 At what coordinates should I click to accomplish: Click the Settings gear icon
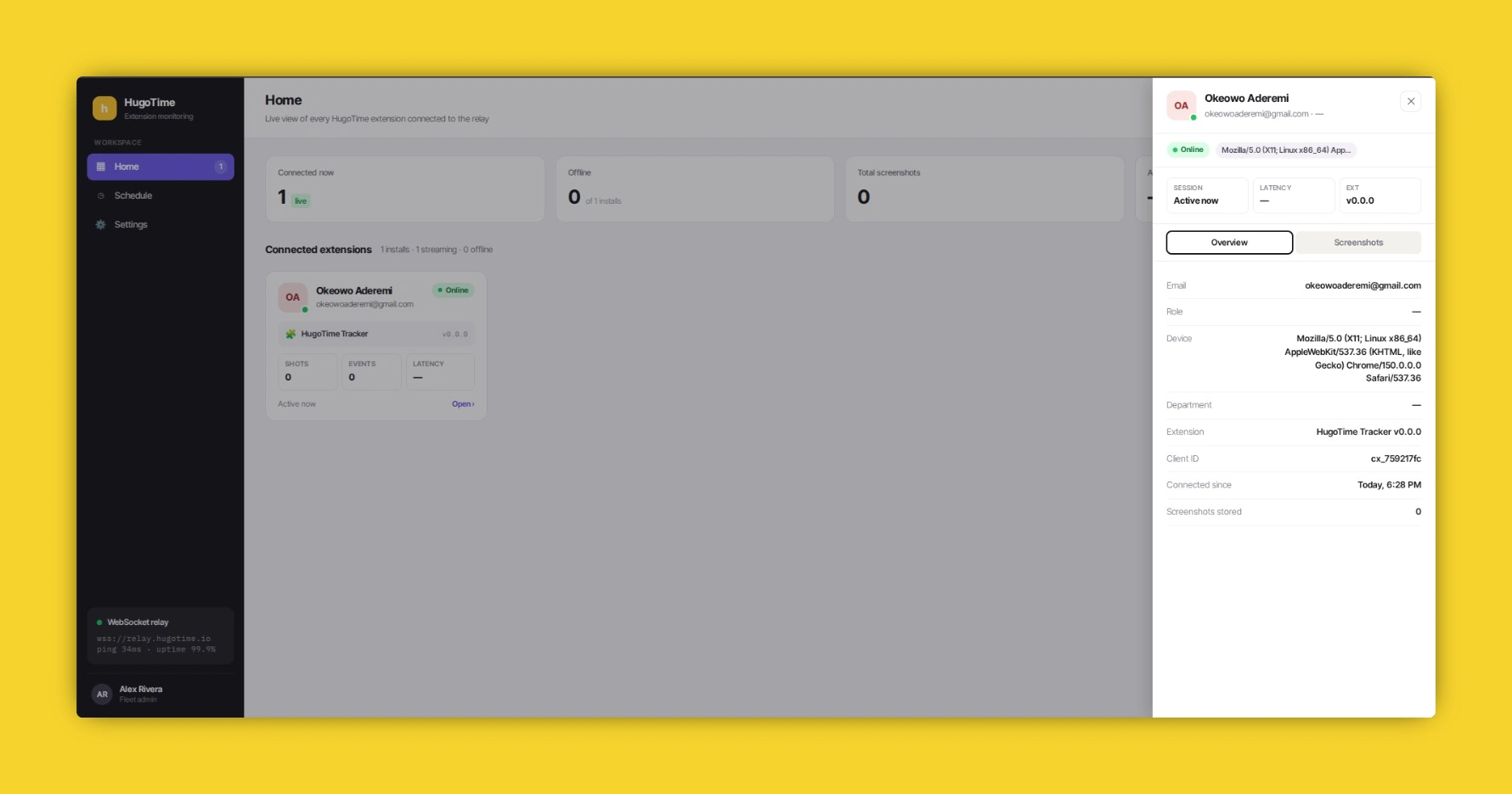(101, 224)
